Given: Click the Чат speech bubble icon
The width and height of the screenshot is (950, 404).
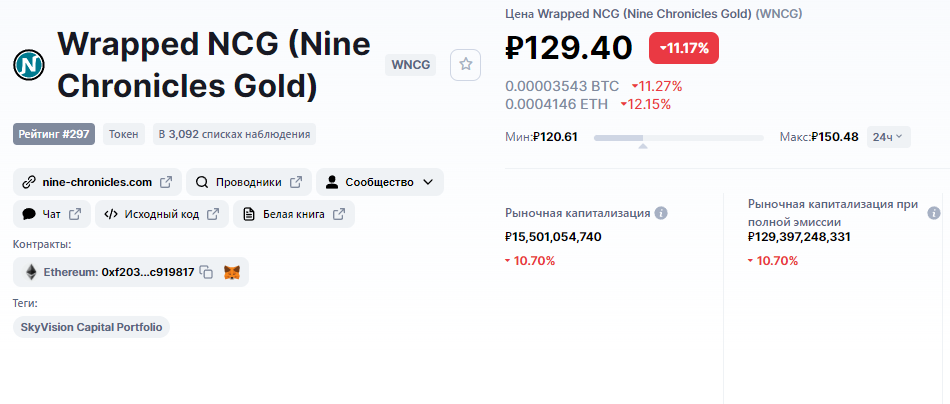Looking at the screenshot, I should pos(28,214).
